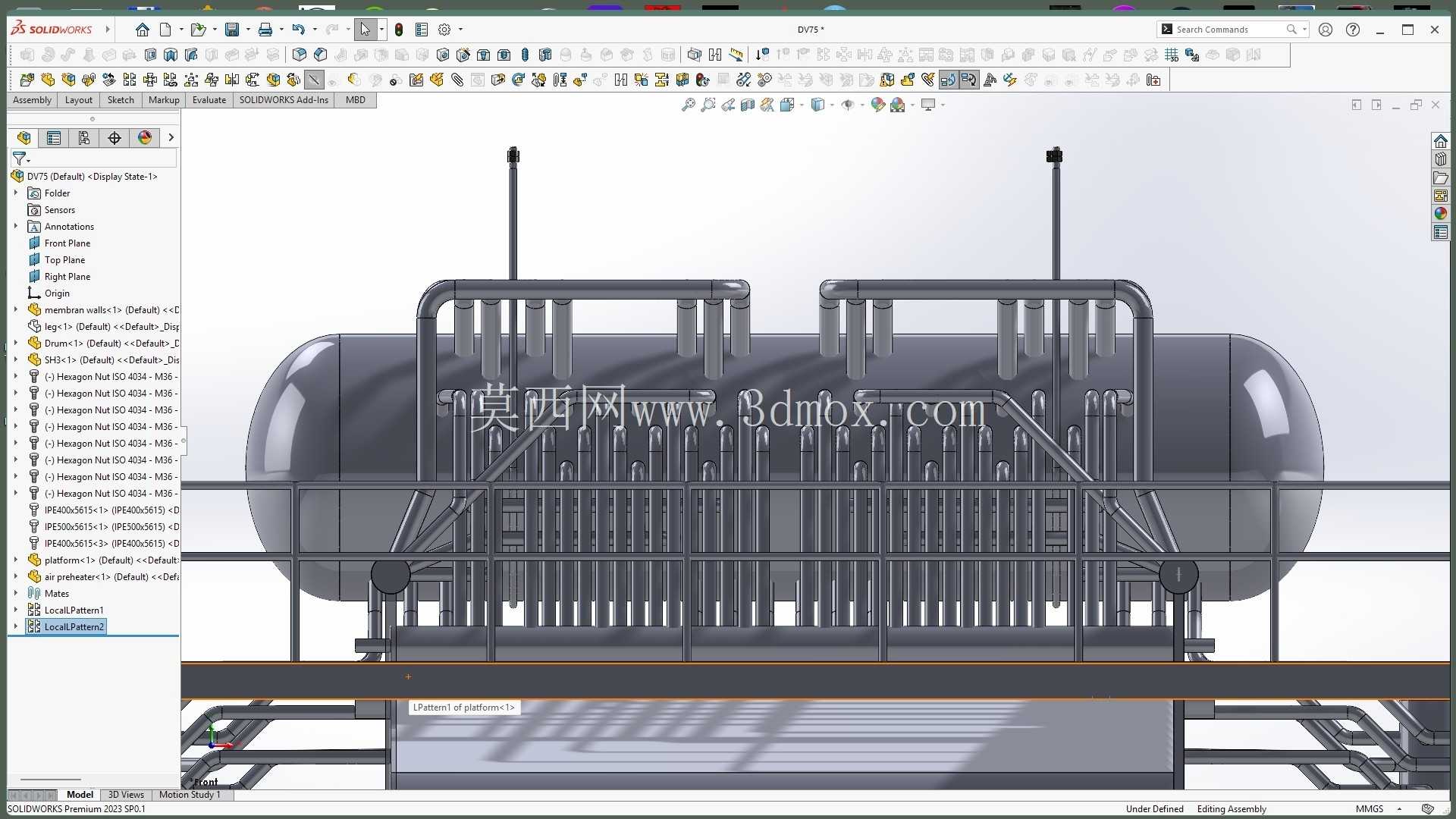Open the SOLIDWORKS Add-Ins tab
This screenshot has height=819, width=1456.
[x=284, y=100]
